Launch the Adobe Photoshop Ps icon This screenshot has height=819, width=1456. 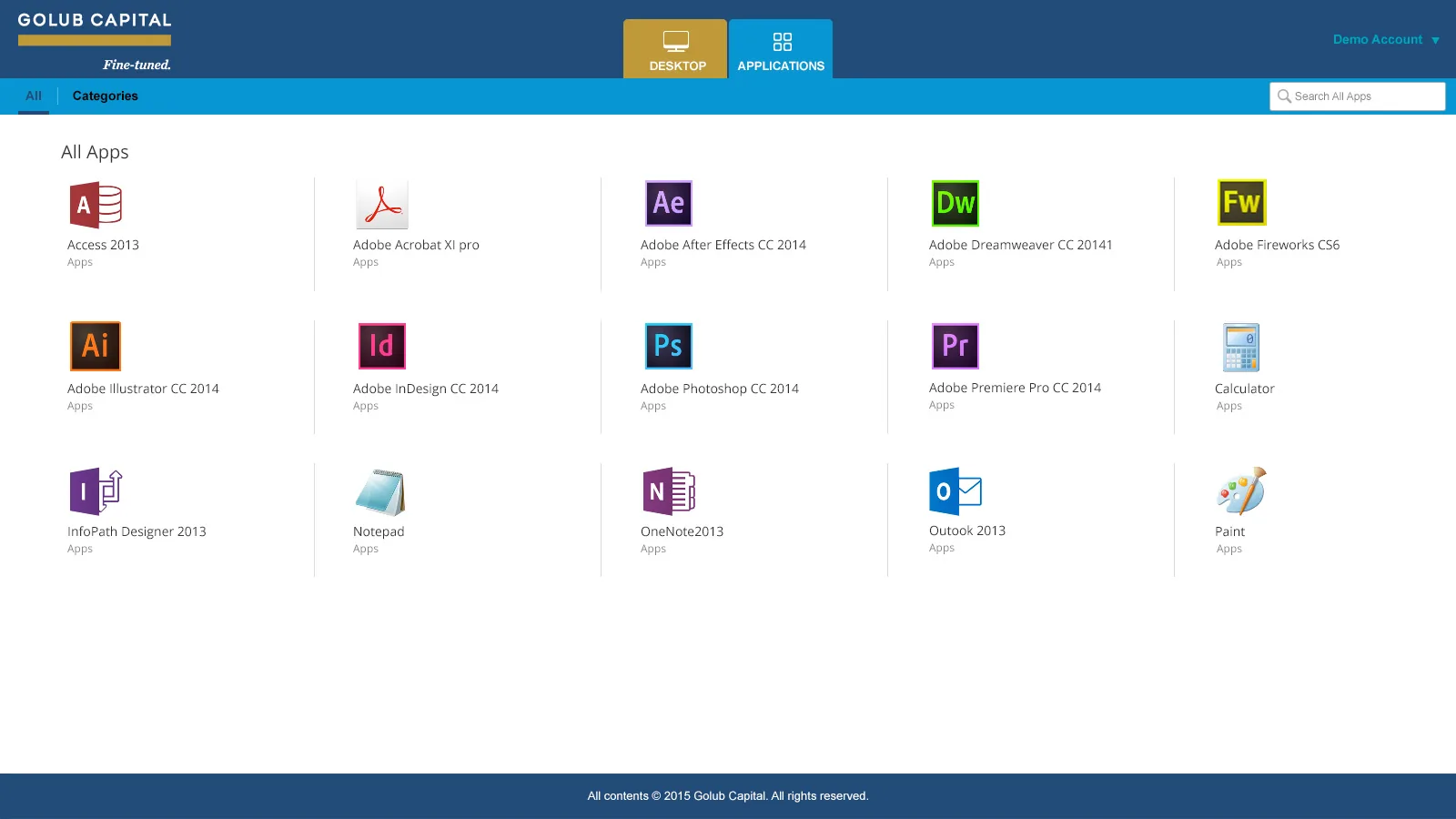click(669, 346)
